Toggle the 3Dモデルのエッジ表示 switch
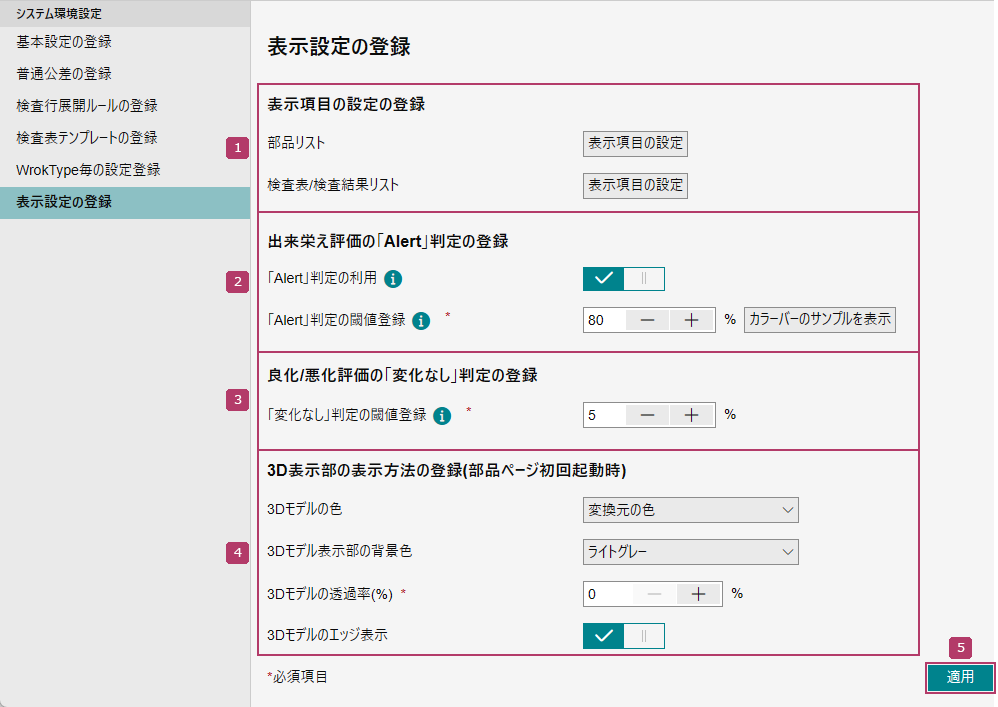Screen dimensions: 998x707 click(x=624, y=635)
